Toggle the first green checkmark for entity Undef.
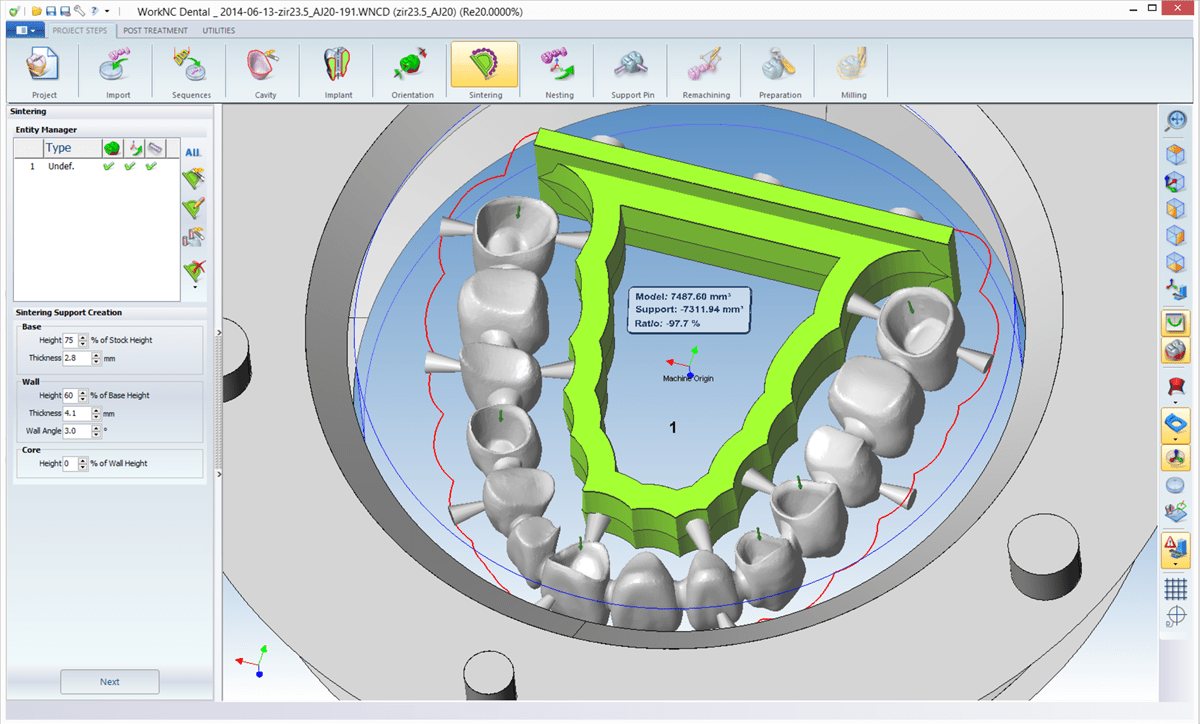Image resolution: width=1200 pixels, height=724 pixels. pos(108,166)
